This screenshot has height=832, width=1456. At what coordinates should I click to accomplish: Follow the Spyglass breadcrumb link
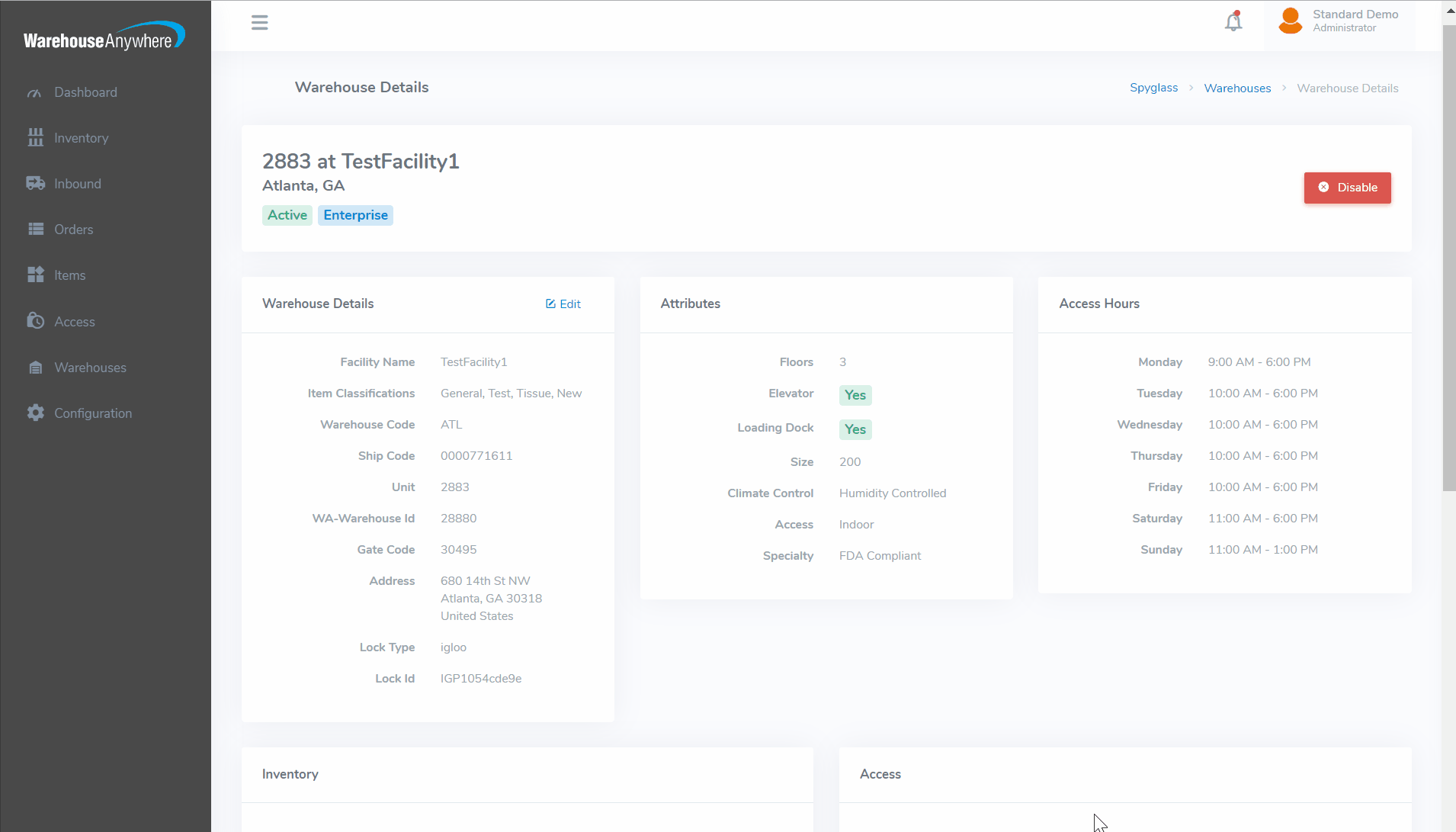click(x=1153, y=88)
